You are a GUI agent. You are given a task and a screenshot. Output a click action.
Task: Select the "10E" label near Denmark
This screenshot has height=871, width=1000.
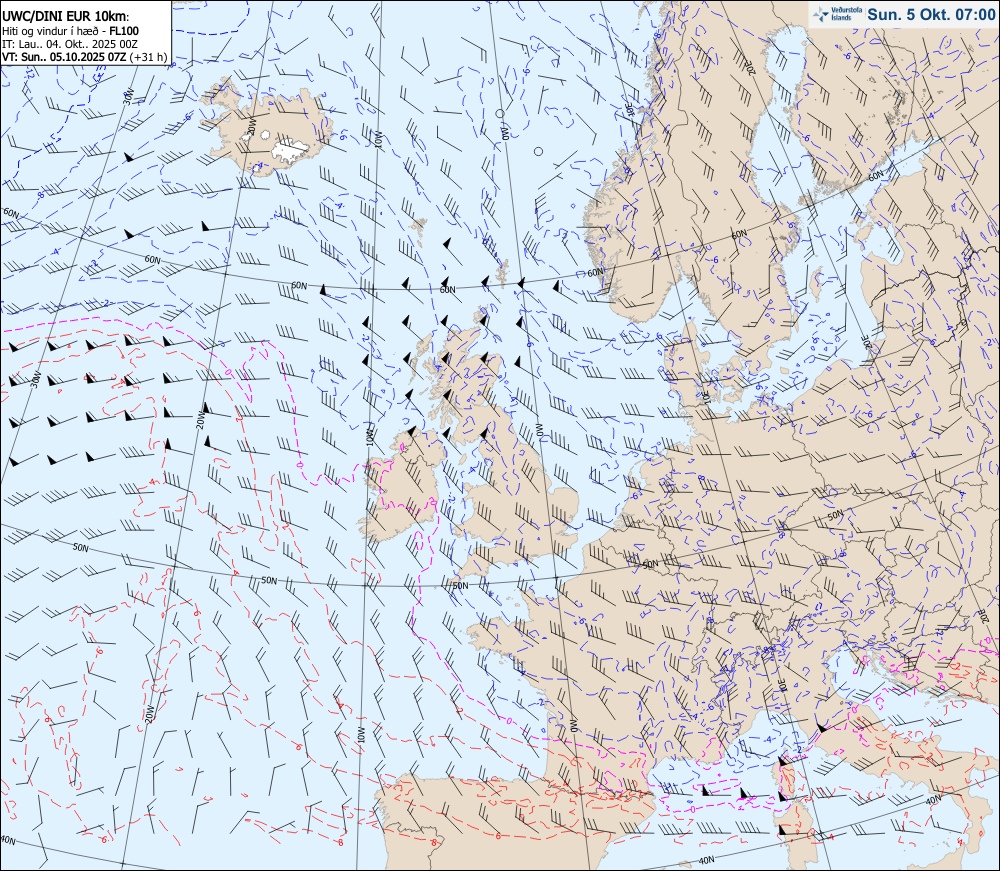coord(705,400)
